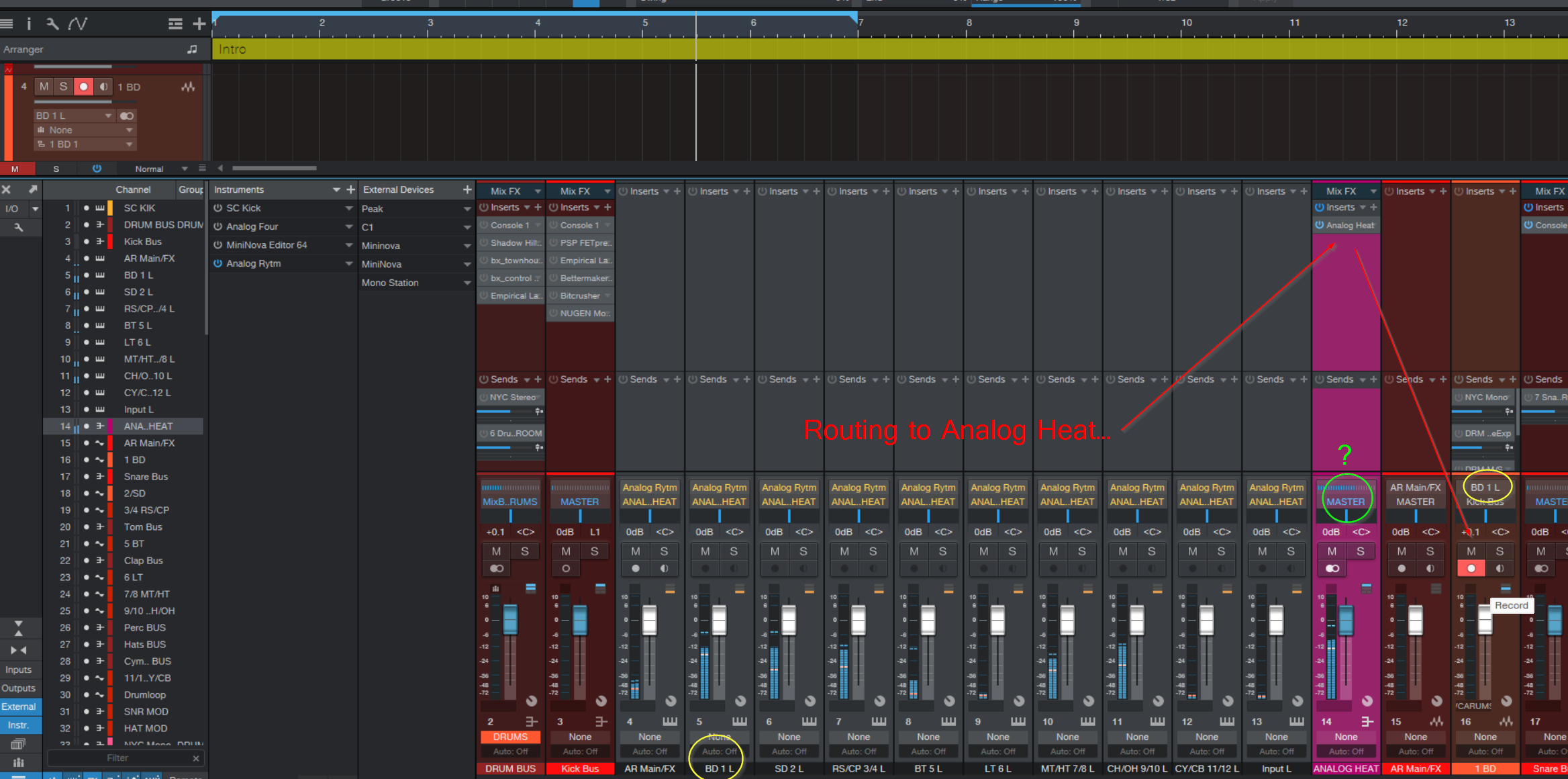Screen dimensions: 1568x779
Task: Solo the DRUM BUS mixer channel
Action: click(524, 551)
